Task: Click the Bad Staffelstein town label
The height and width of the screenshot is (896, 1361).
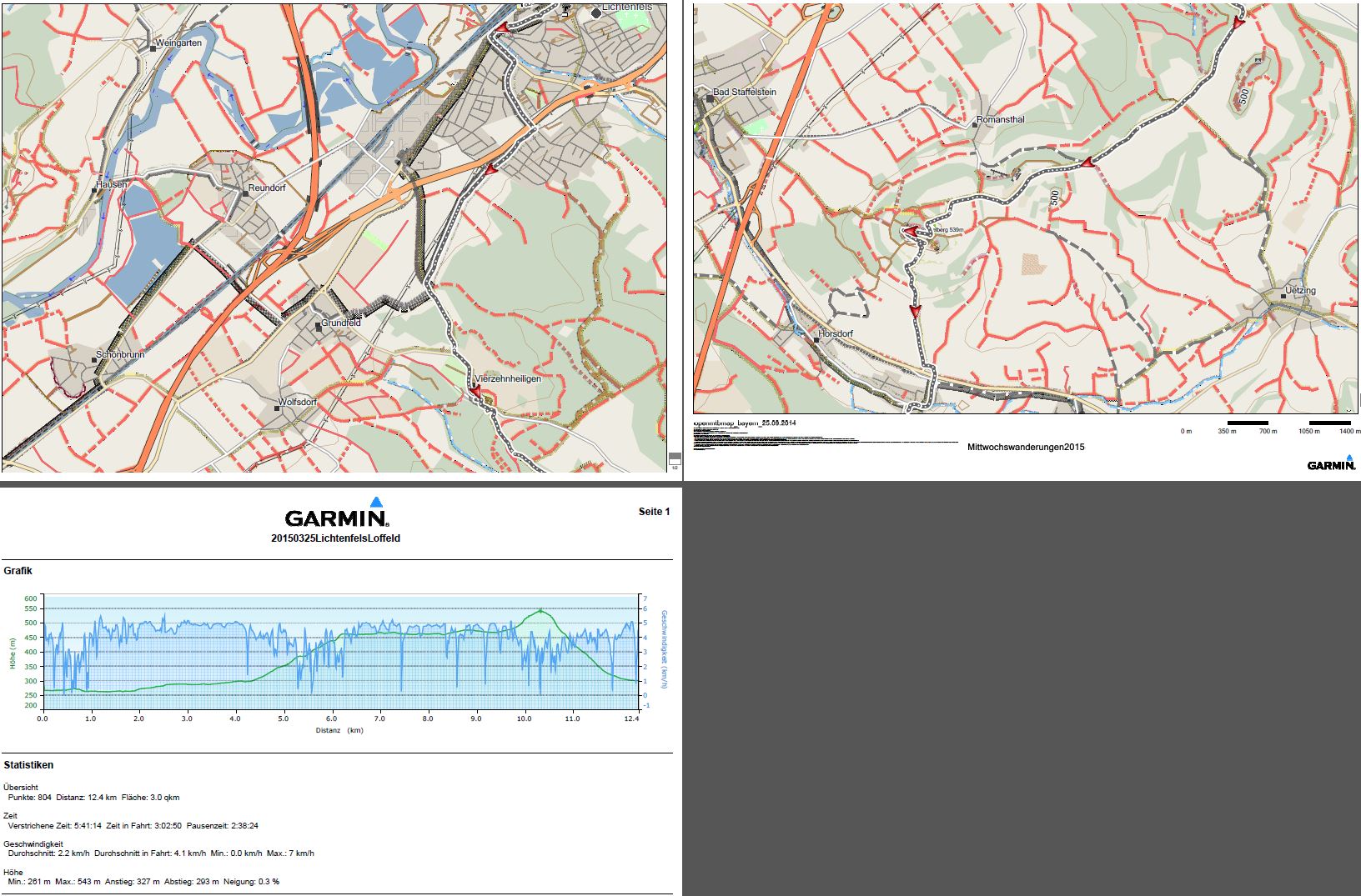Action: point(744,93)
